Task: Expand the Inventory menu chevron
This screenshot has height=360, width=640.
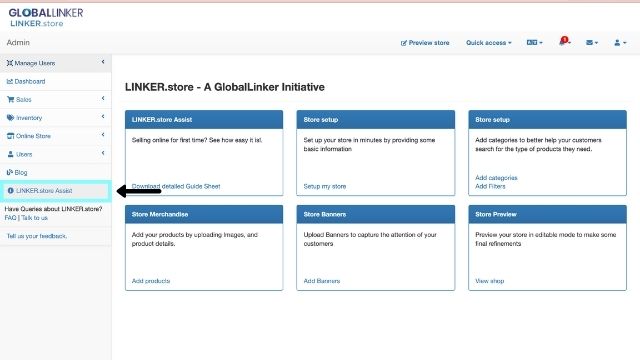Action: (103, 117)
